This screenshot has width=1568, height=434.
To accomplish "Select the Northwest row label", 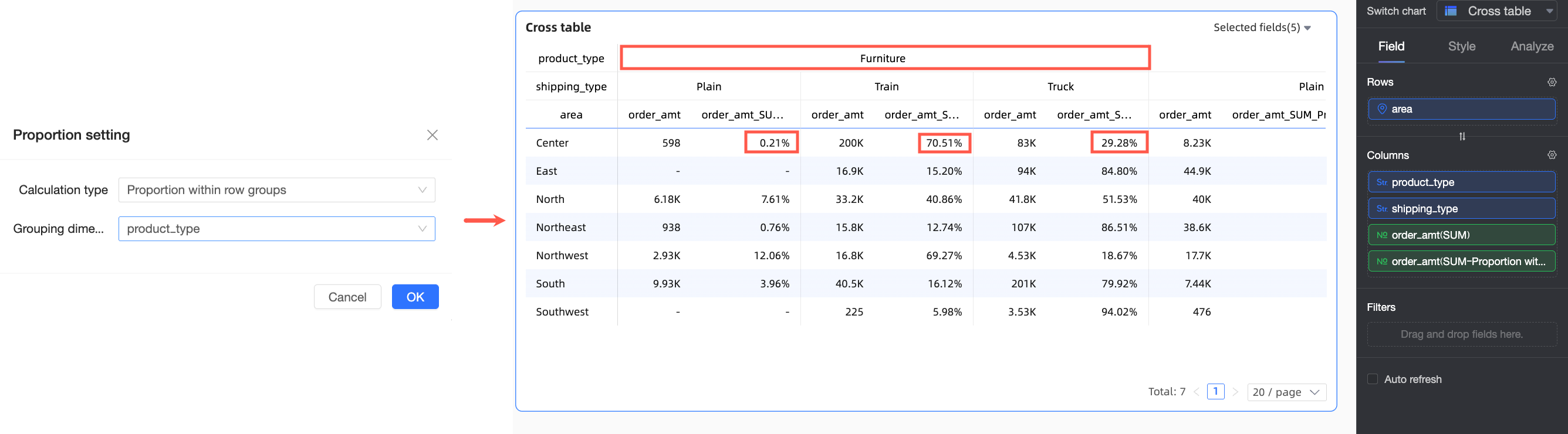I will pyautogui.click(x=562, y=256).
